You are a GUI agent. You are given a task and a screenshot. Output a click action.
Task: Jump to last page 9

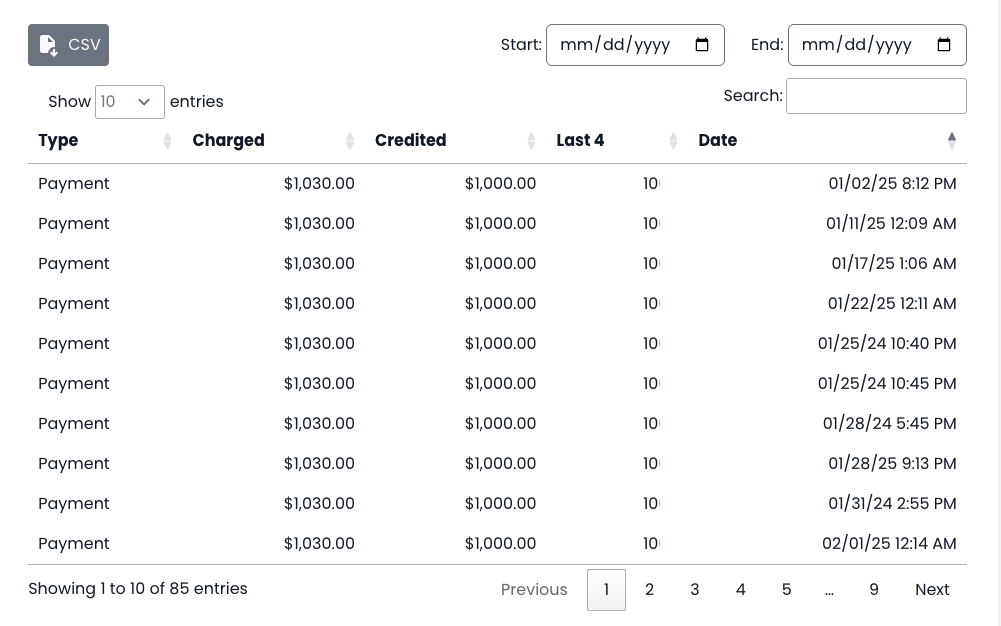[874, 590]
